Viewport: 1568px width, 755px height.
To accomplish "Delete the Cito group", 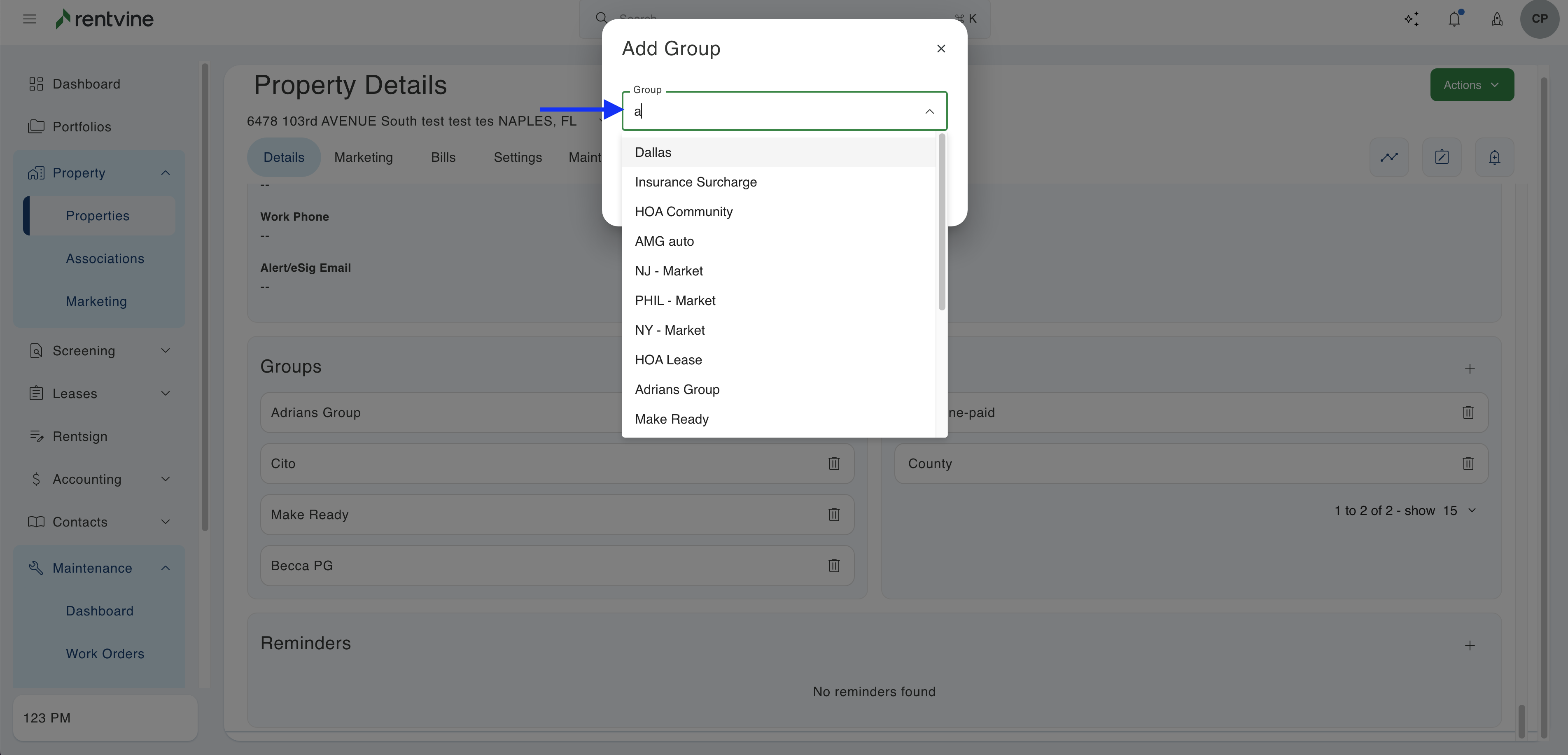I will (x=834, y=464).
